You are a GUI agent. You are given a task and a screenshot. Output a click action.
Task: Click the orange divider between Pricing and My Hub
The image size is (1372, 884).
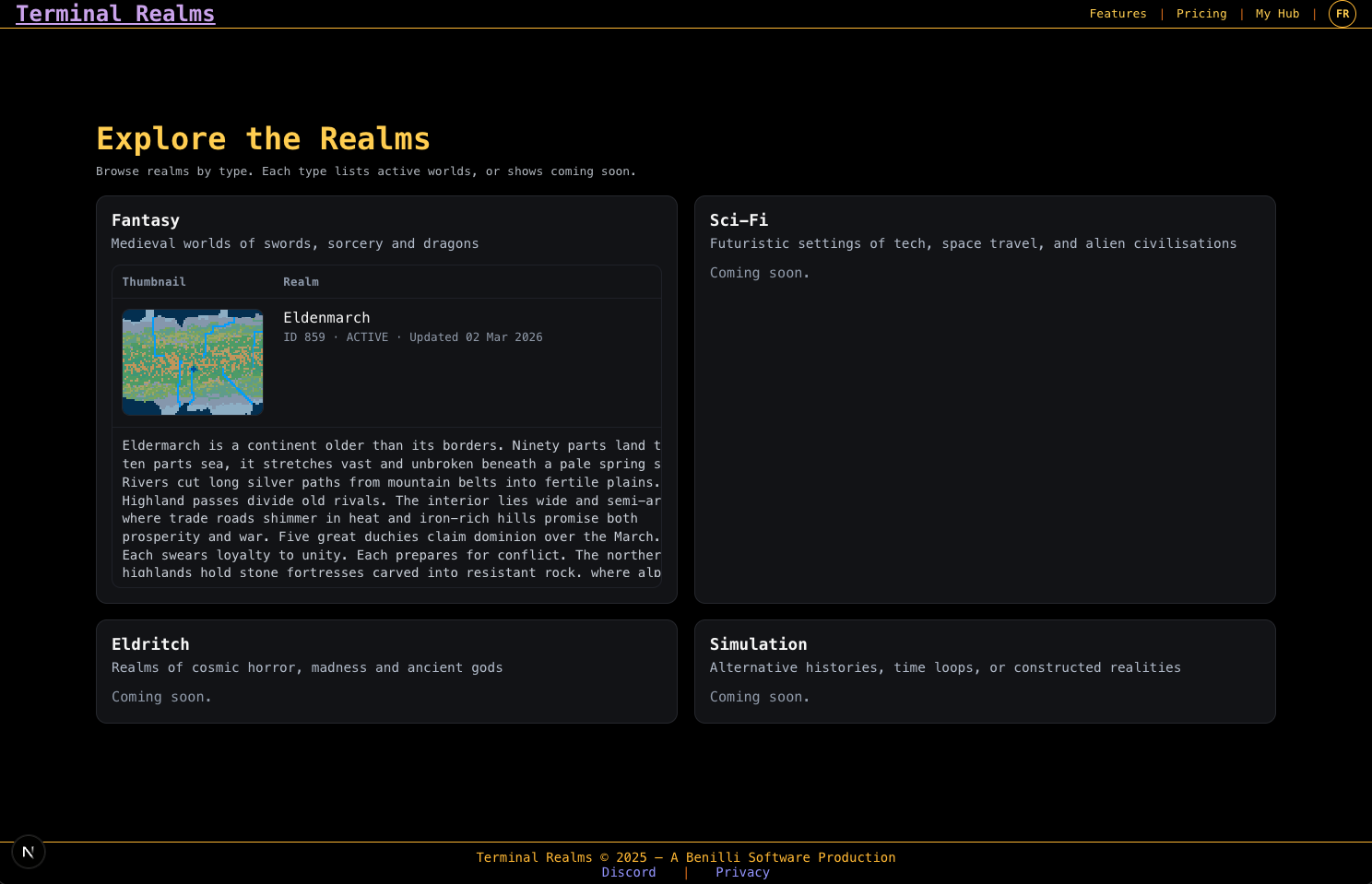[x=1242, y=13]
